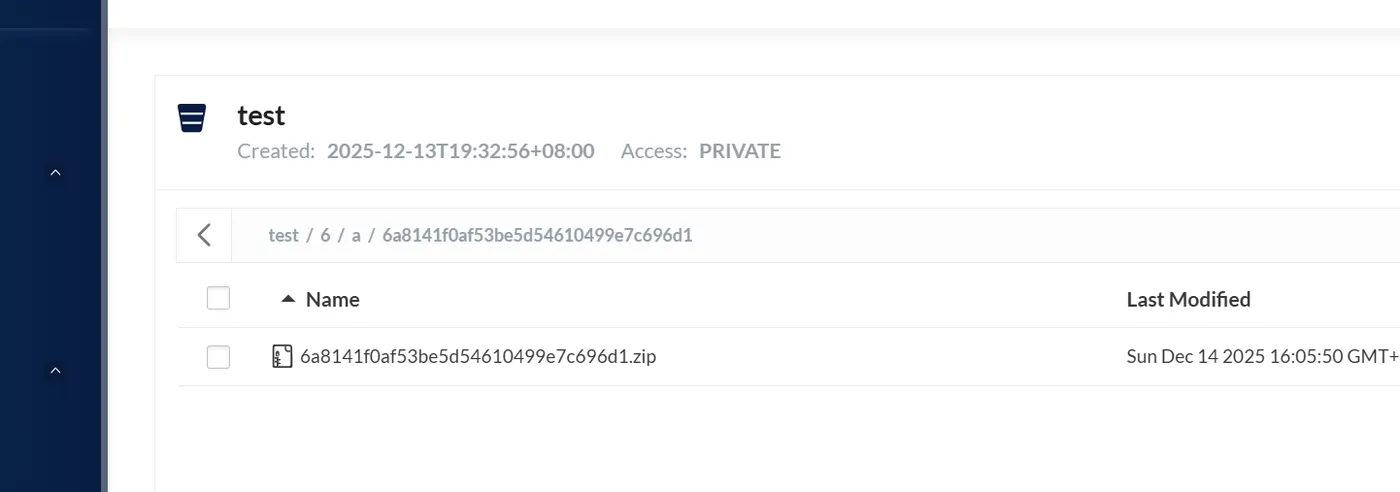Collapse the upper sidebar section chevron
Image resolution: width=1400 pixels, height=492 pixels.
56,173
